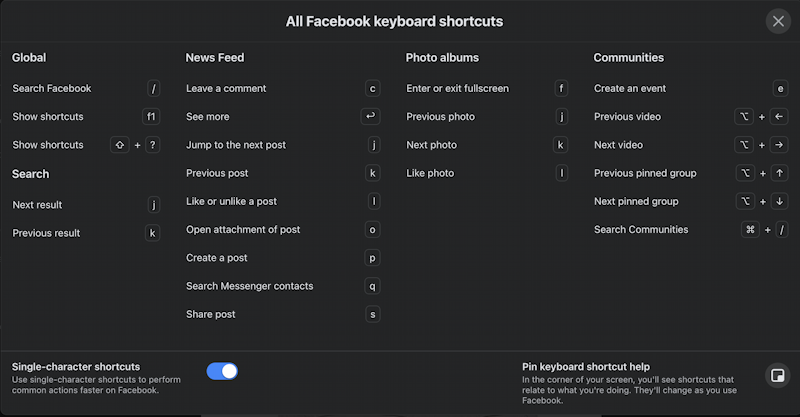Click the down arrow key for Next pinned group
Image resolution: width=800 pixels, height=417 pixels.
pyautogui.click(x=780, y=202)
